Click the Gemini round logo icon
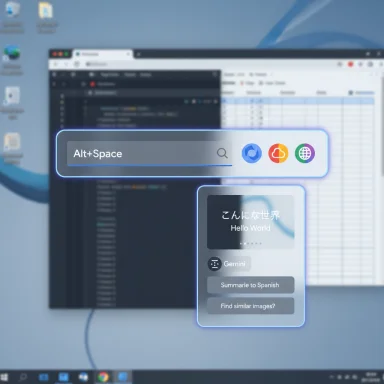Image resolution: width=384 pixels, height=384 pixels. pos(215,264)
